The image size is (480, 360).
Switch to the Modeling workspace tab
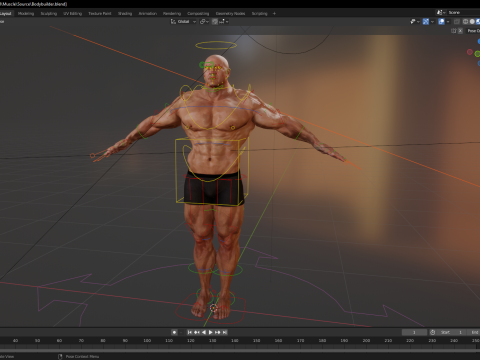(x=26, y=14)
